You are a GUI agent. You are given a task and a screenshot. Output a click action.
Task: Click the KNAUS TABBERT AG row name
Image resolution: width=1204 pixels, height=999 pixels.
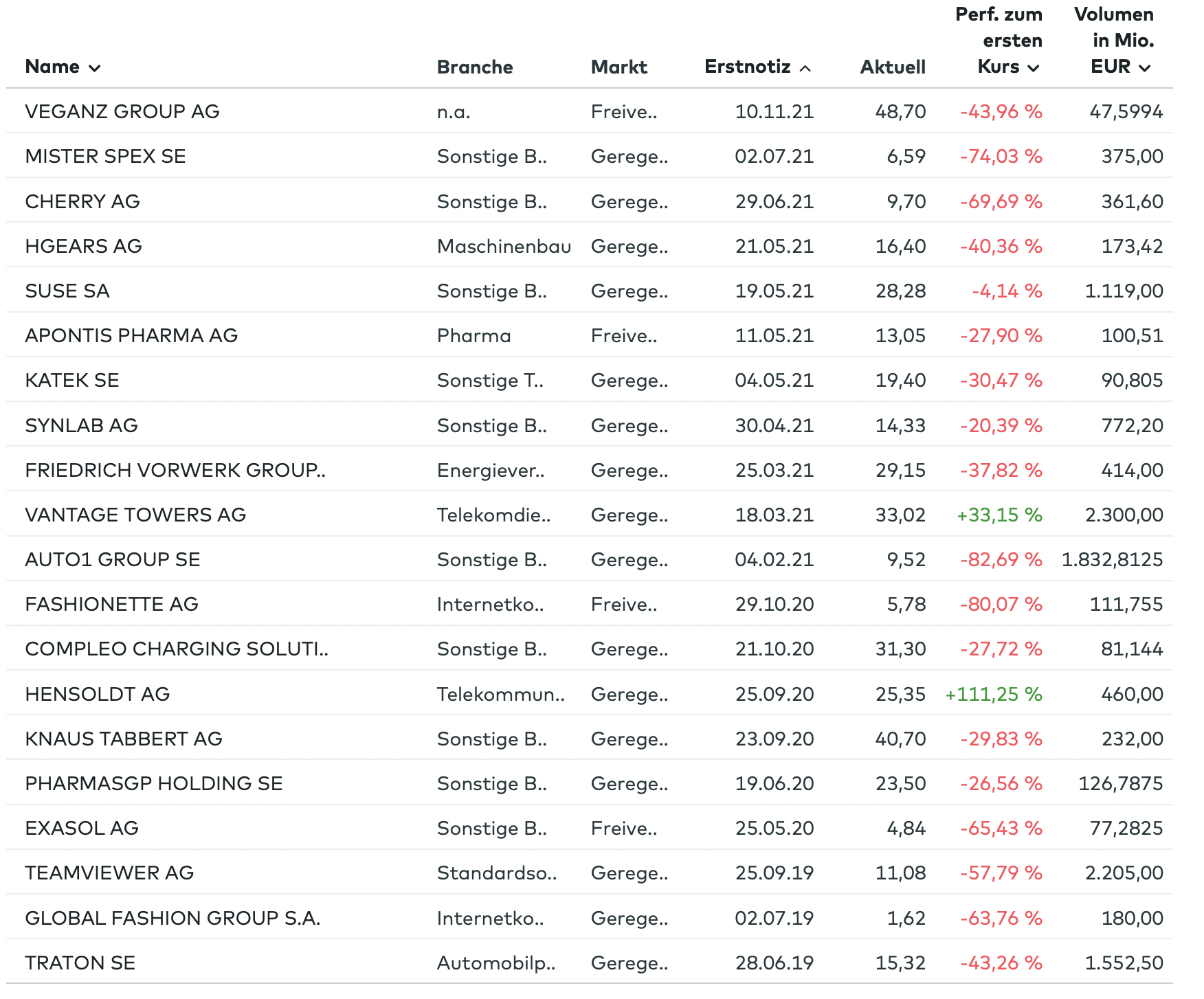pos(124,739)
